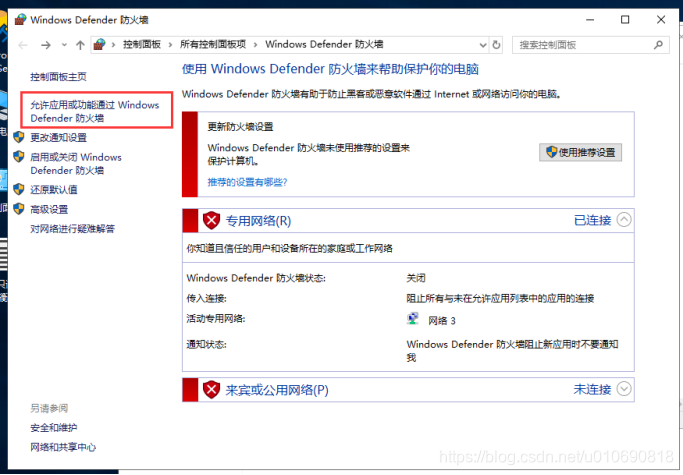
Task: Click the Back navigation arrow
Action: click(23, 45)
